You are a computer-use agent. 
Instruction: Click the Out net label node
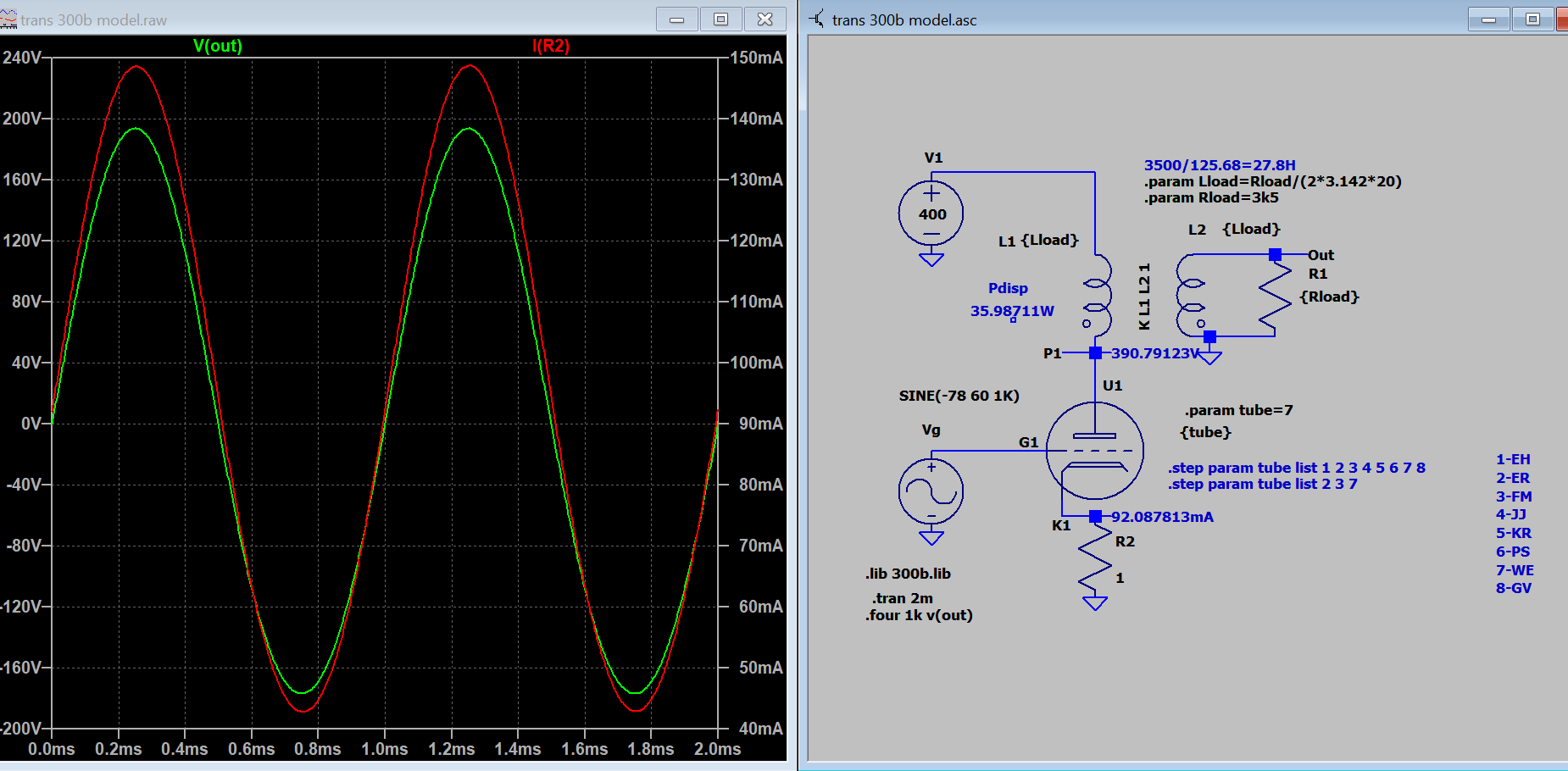1275,254
